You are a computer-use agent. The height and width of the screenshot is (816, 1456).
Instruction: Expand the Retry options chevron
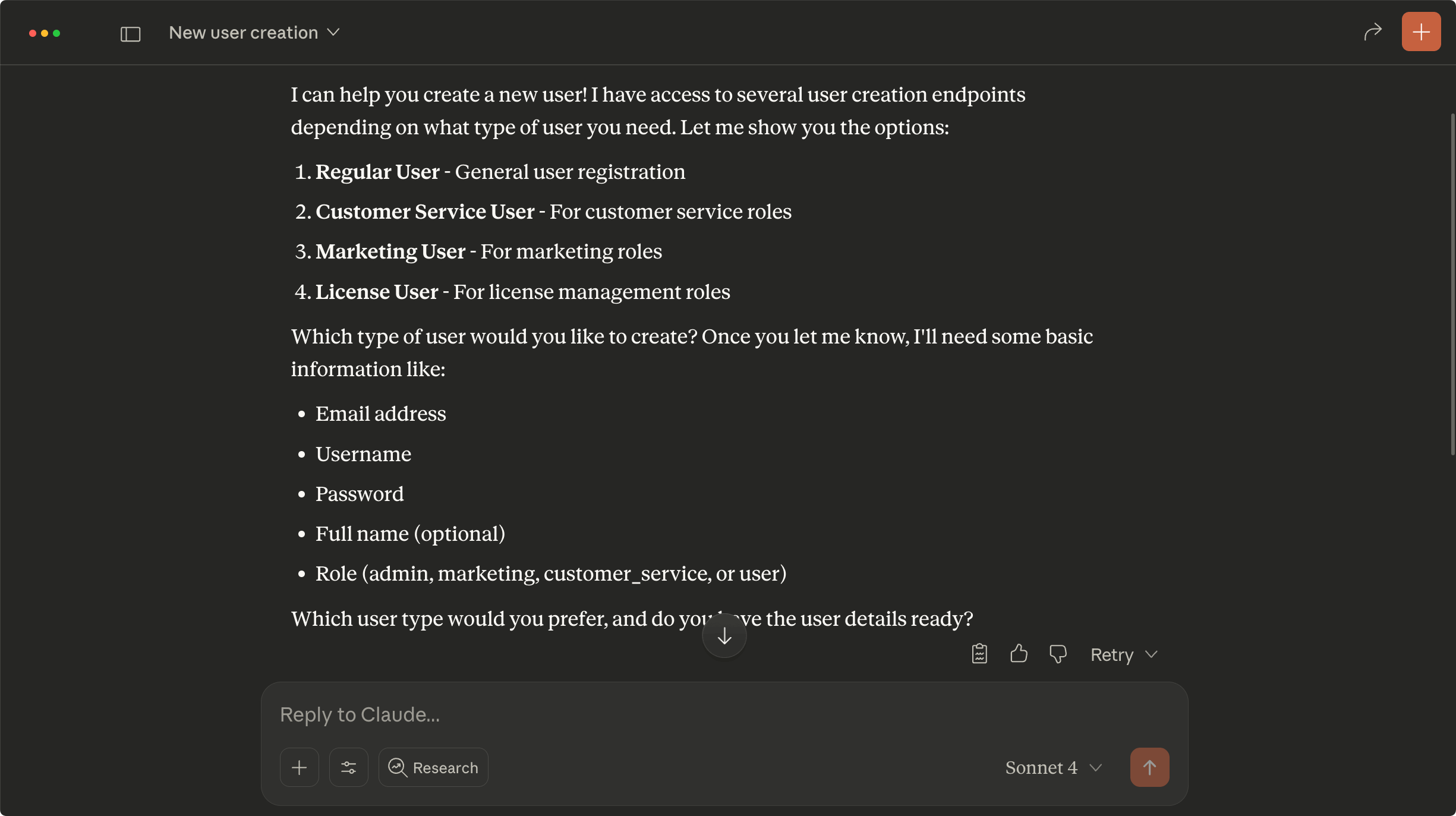point(1152,654)
